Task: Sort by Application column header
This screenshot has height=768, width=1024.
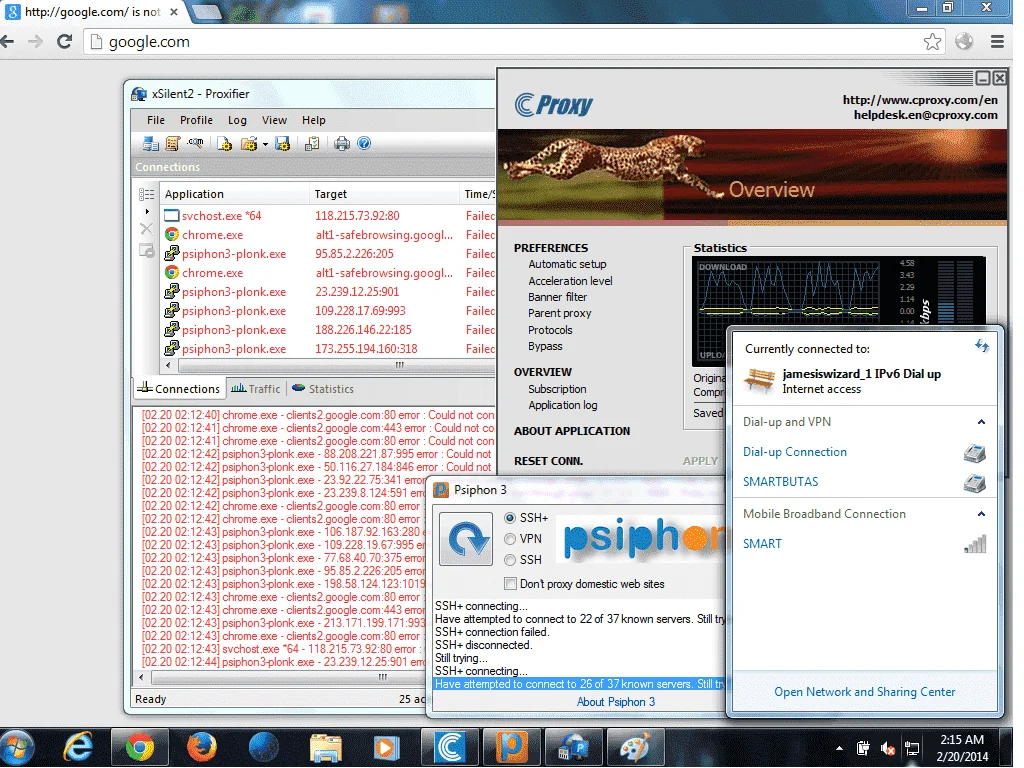Action: 234,194
